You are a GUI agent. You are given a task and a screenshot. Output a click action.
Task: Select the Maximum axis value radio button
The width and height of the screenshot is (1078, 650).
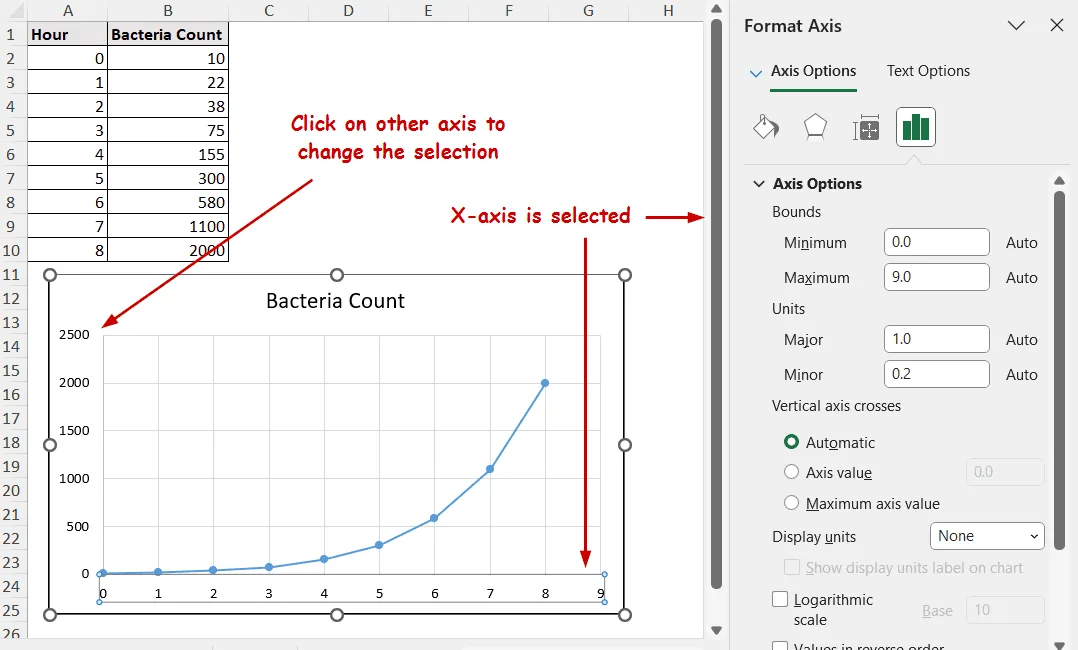791,503
